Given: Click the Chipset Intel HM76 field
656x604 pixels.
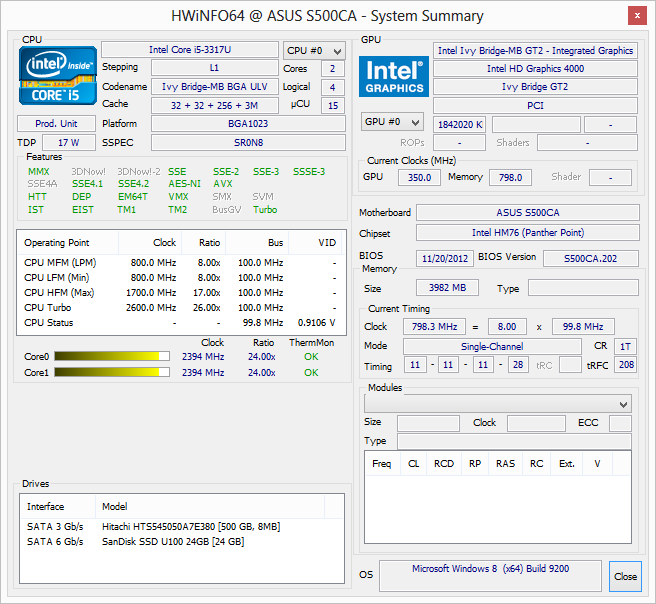Looking at the screenshot, I should 528,233.
